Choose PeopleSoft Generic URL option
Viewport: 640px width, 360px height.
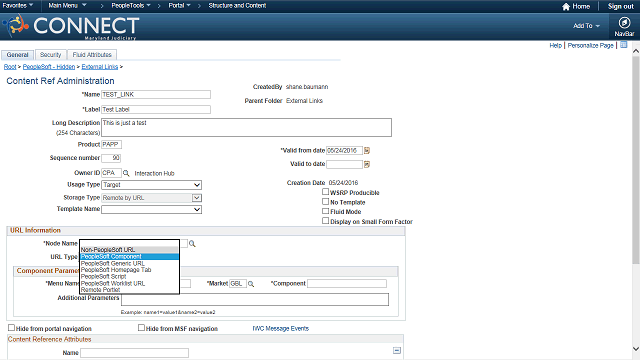tap(129, 264)
